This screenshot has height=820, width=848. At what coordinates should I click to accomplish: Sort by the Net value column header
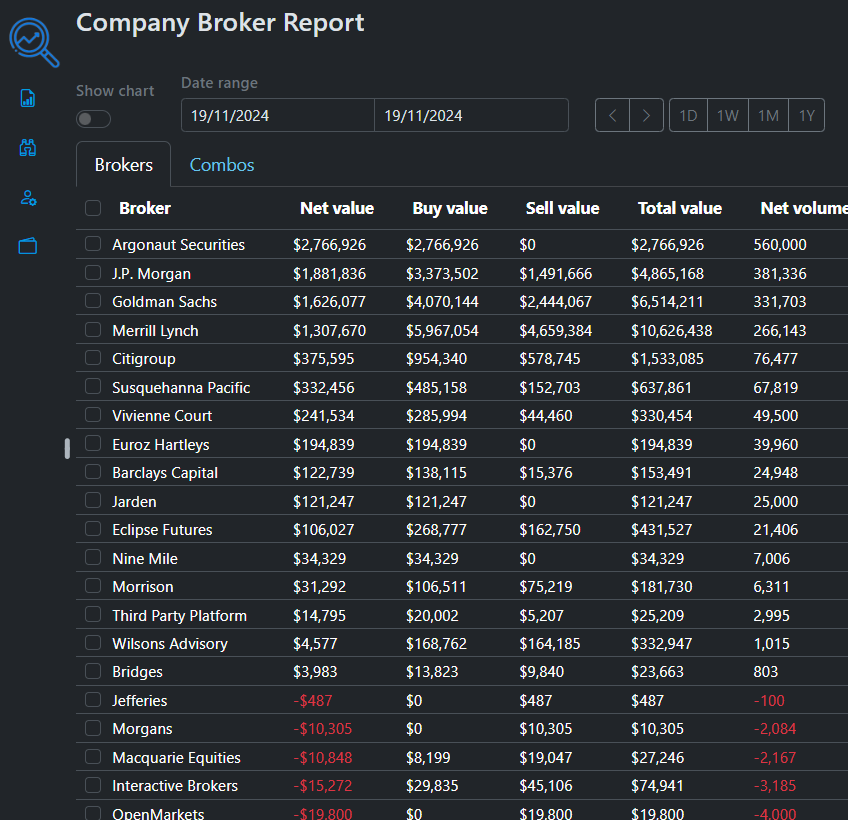(x=337, y=208)
